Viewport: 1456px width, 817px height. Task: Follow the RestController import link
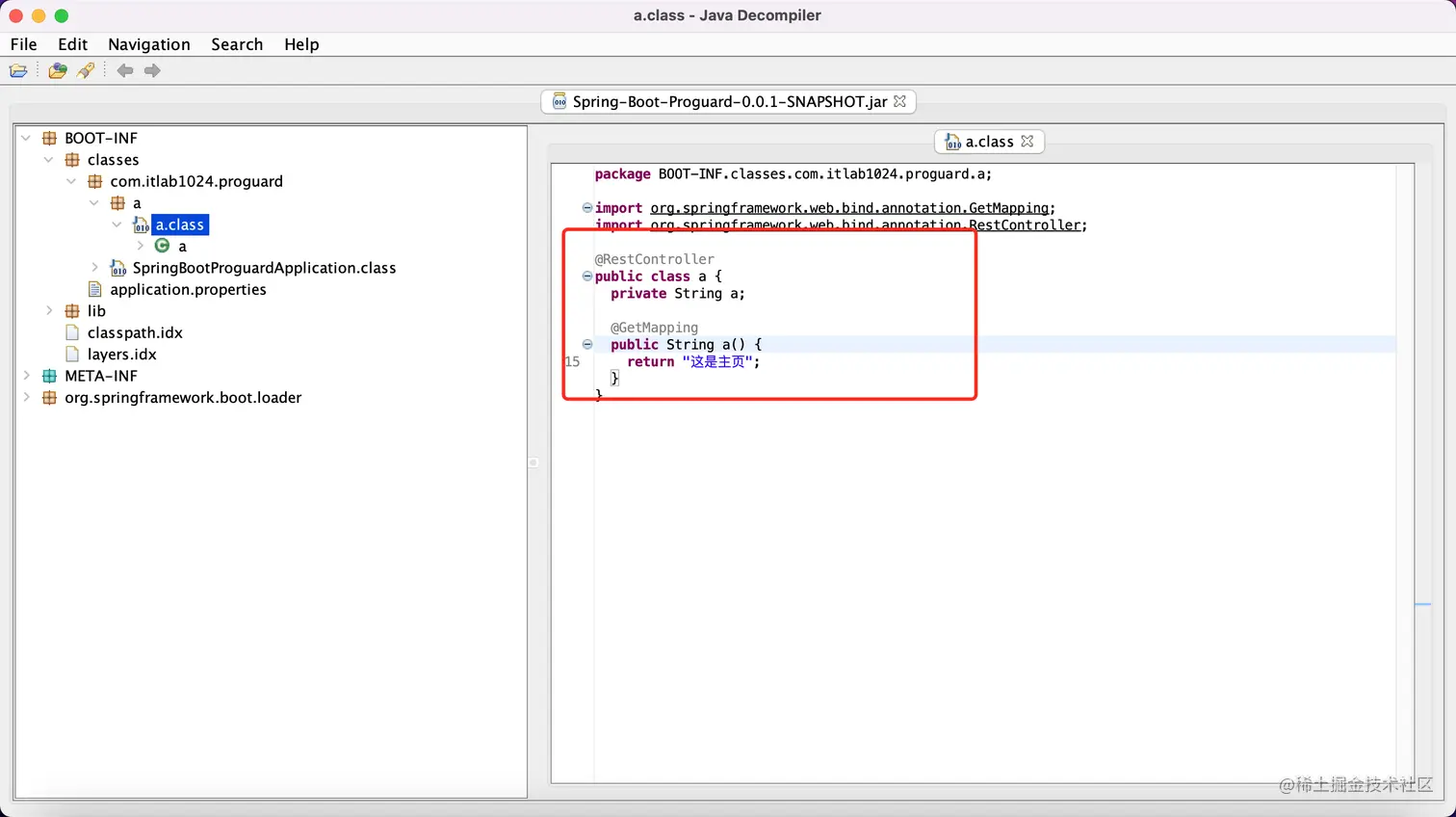point(867,225)
